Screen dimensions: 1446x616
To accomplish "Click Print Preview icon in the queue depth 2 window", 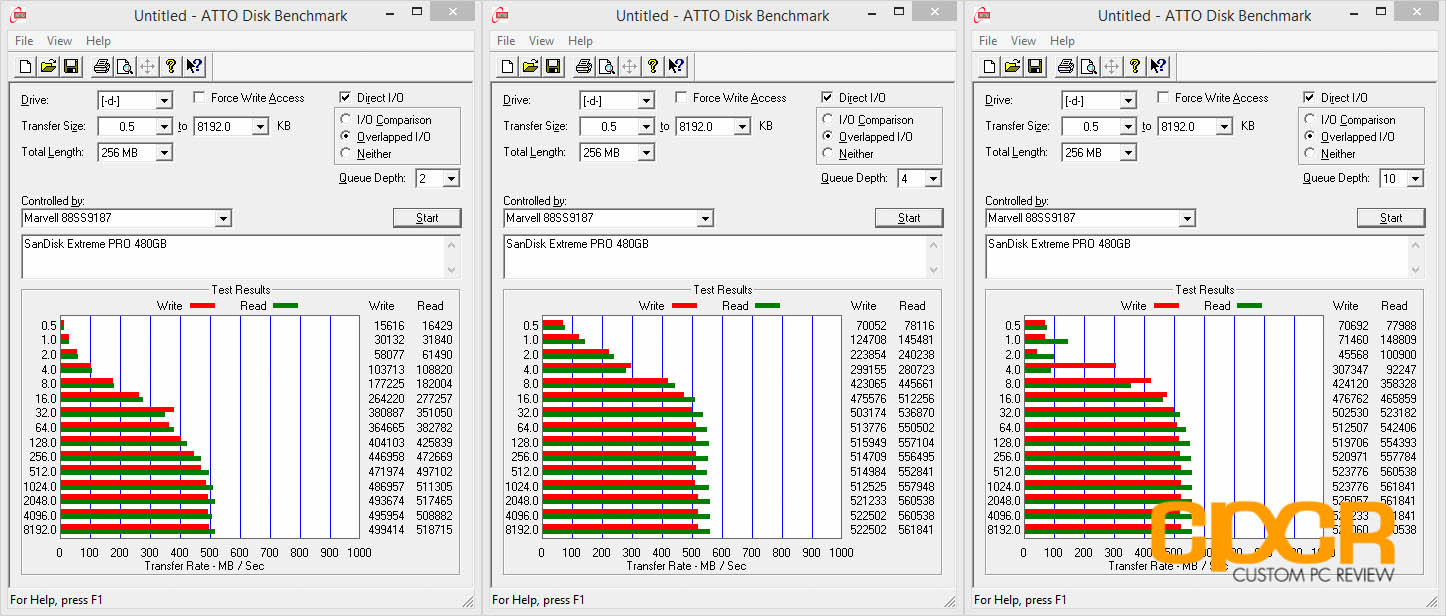I will pyautogui.click(x=124, y=67).
